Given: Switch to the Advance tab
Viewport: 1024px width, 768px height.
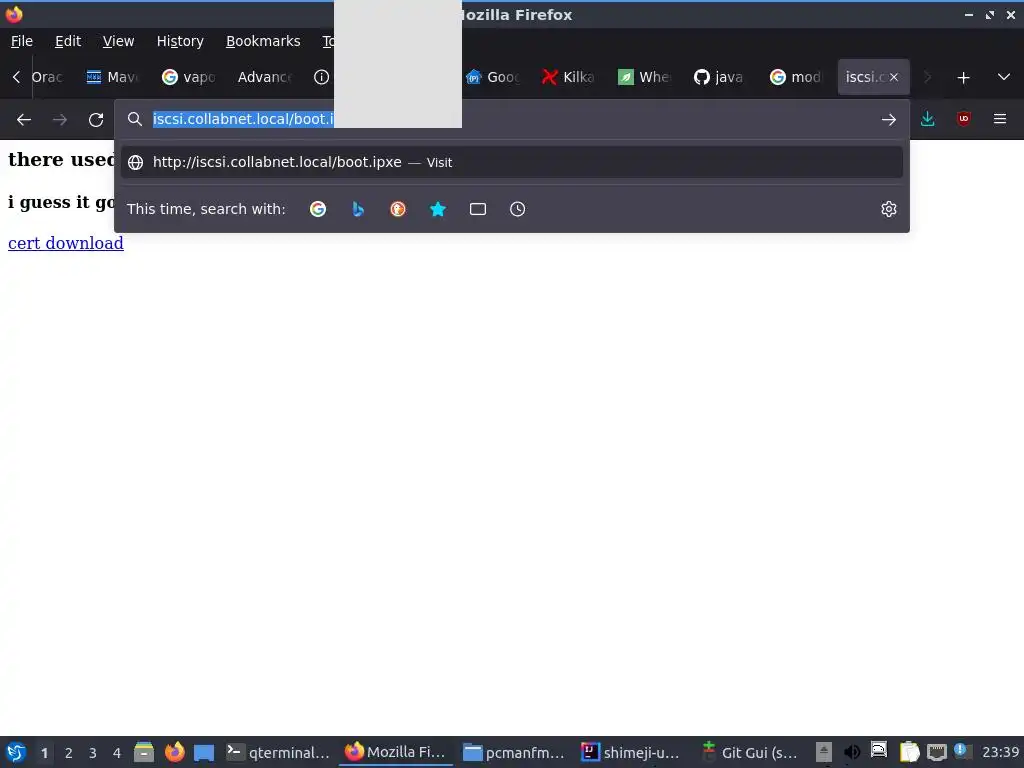Looking at the screenshot, I should (x=264, y=77).
